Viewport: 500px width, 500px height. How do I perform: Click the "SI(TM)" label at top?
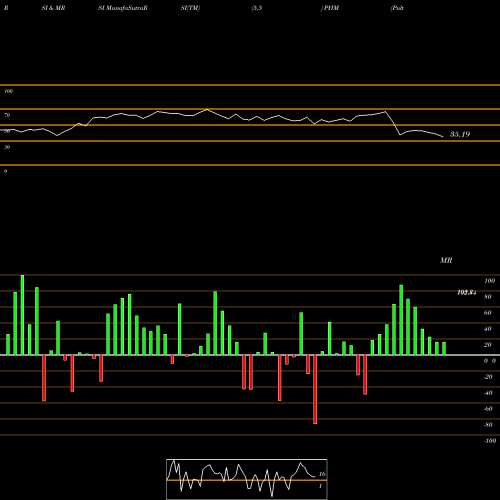tap(190, 8)
